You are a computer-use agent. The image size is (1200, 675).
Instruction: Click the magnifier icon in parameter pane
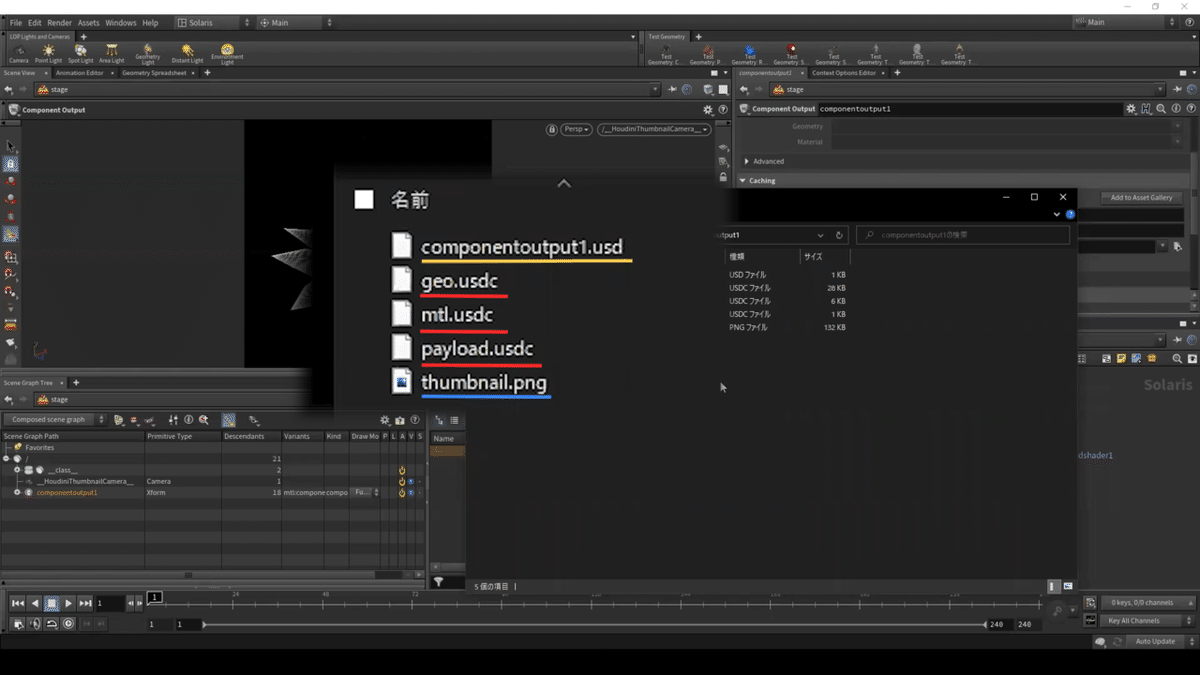[1161, 109]
